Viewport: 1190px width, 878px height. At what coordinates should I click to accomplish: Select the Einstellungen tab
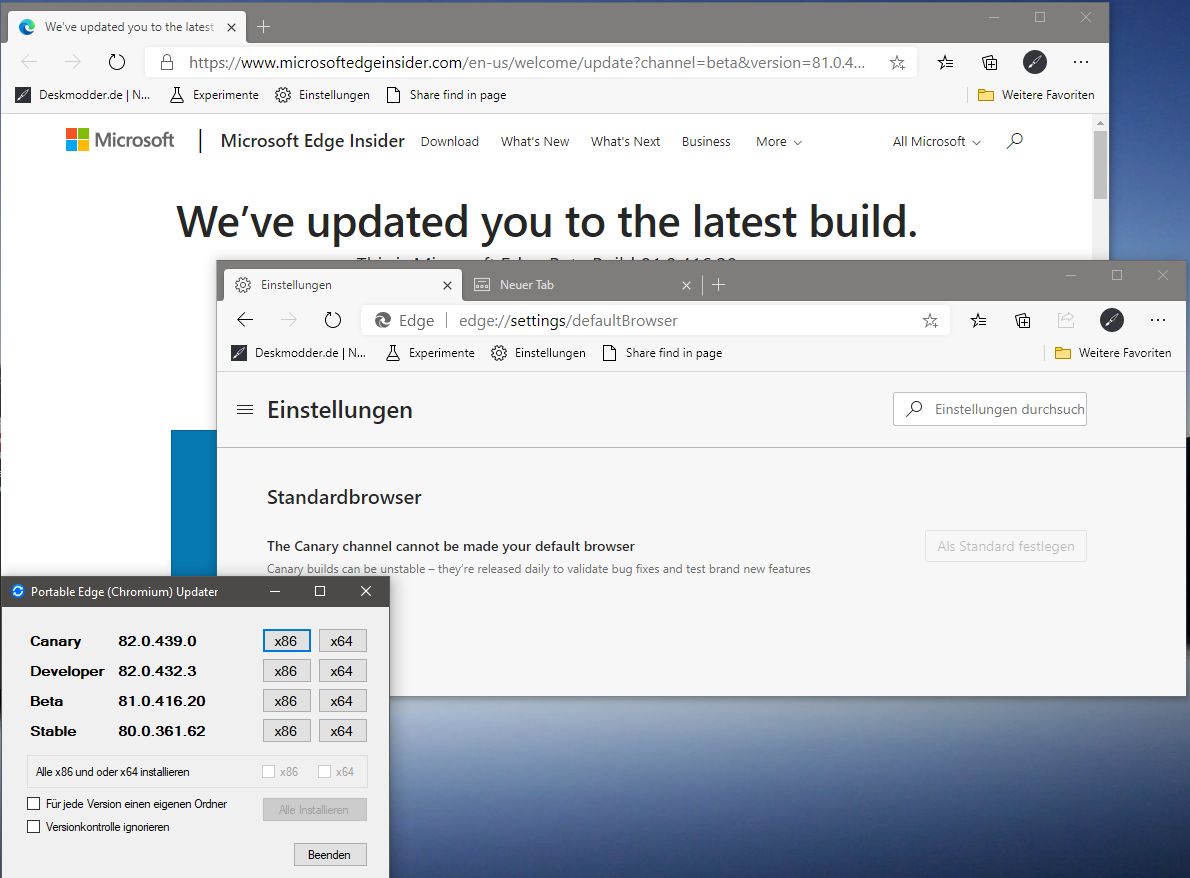343,285
